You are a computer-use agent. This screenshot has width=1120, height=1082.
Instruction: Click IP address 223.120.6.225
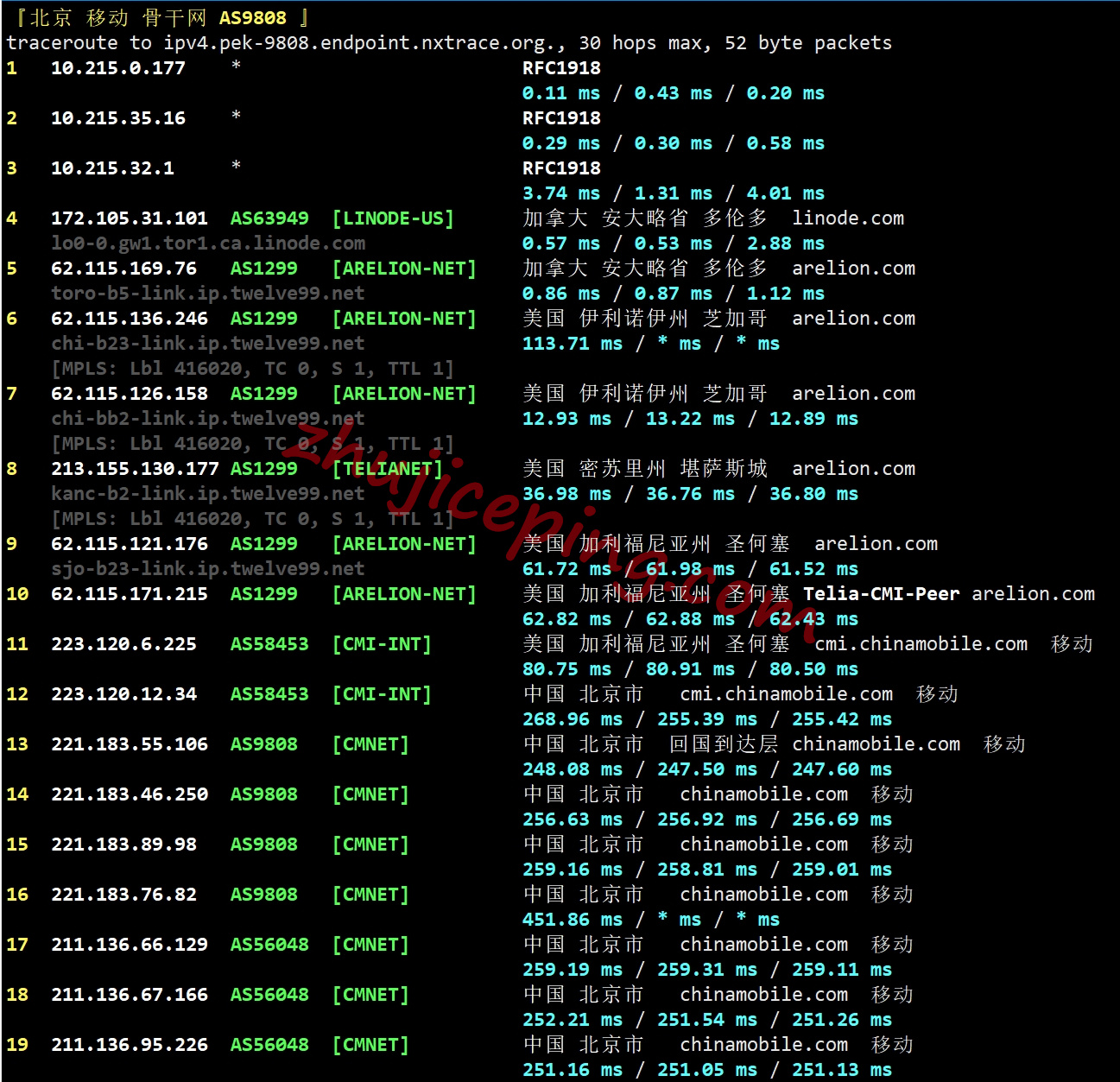tap(123, 644)
